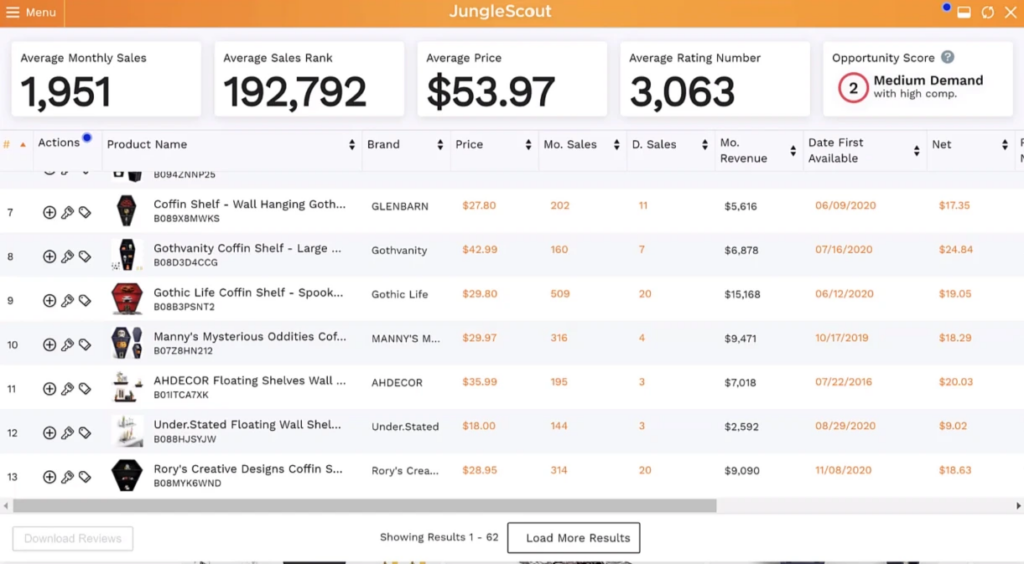The height and width of the screenshot is (564, 1024).
Task: Click the keyword tool icon for Rory's row
Action: coord(67,477)
